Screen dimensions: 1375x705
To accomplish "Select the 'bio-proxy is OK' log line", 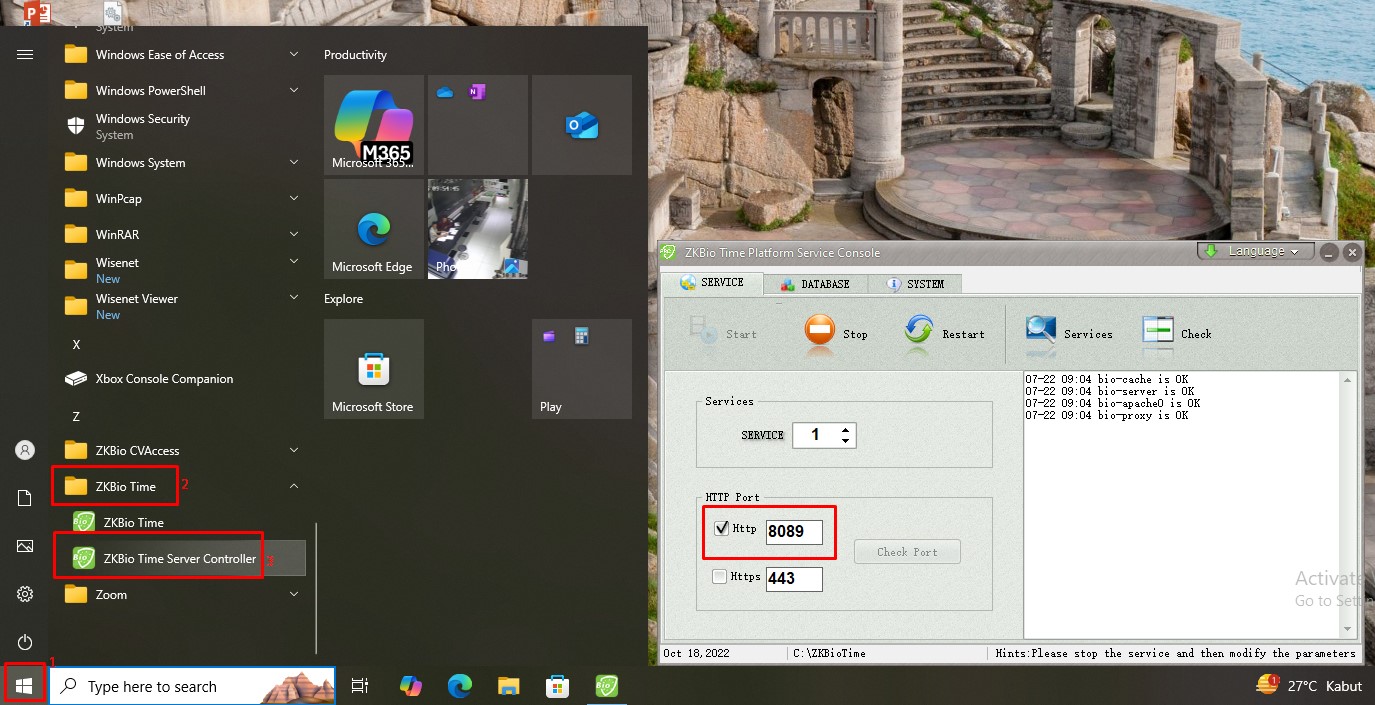I will [1106, 415].
